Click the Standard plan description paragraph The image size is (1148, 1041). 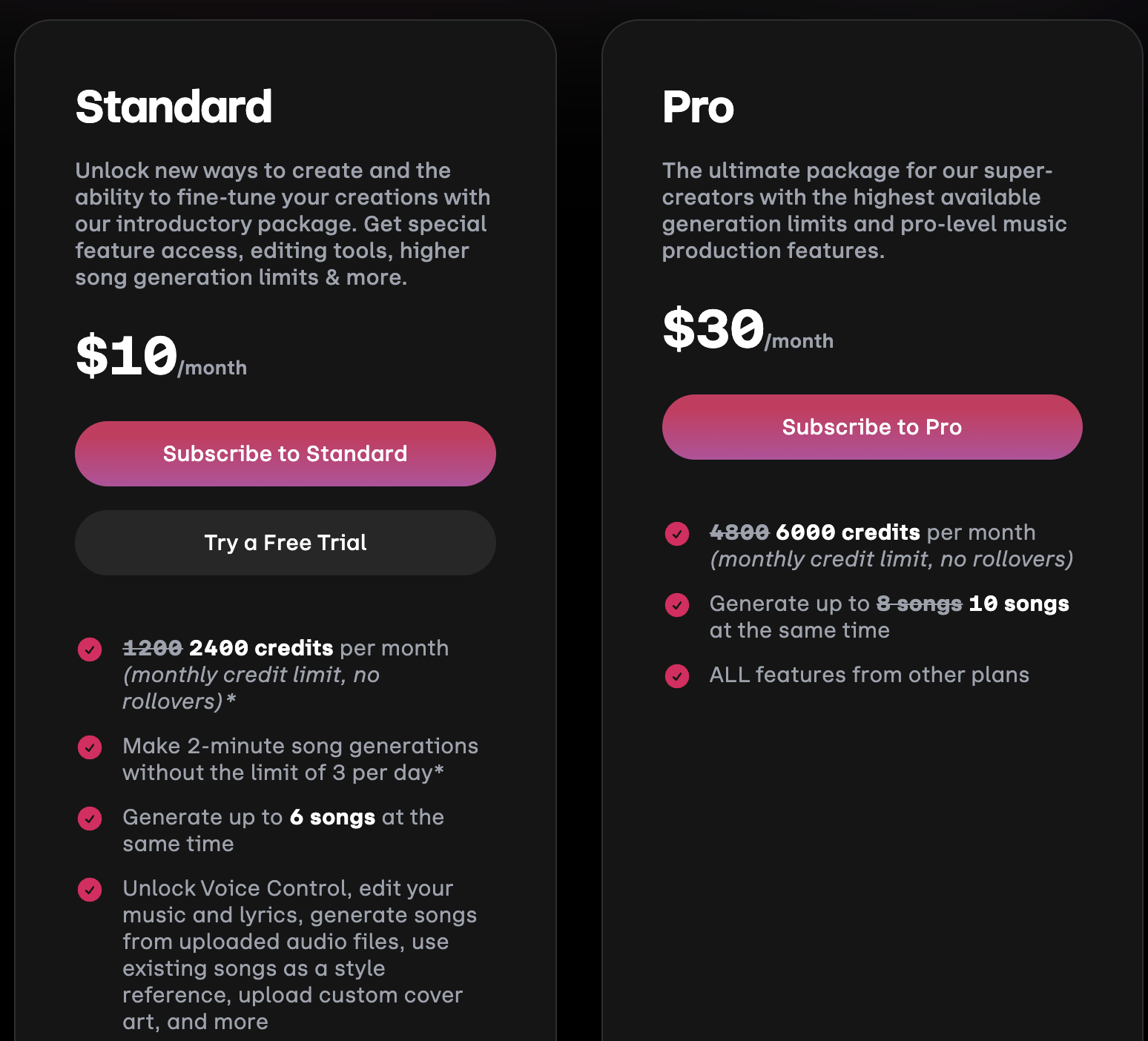282,224
